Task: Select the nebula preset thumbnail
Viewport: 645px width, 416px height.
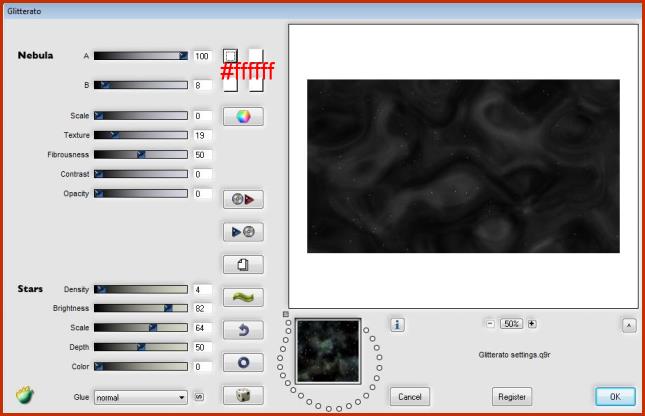Action: point(328,351)
